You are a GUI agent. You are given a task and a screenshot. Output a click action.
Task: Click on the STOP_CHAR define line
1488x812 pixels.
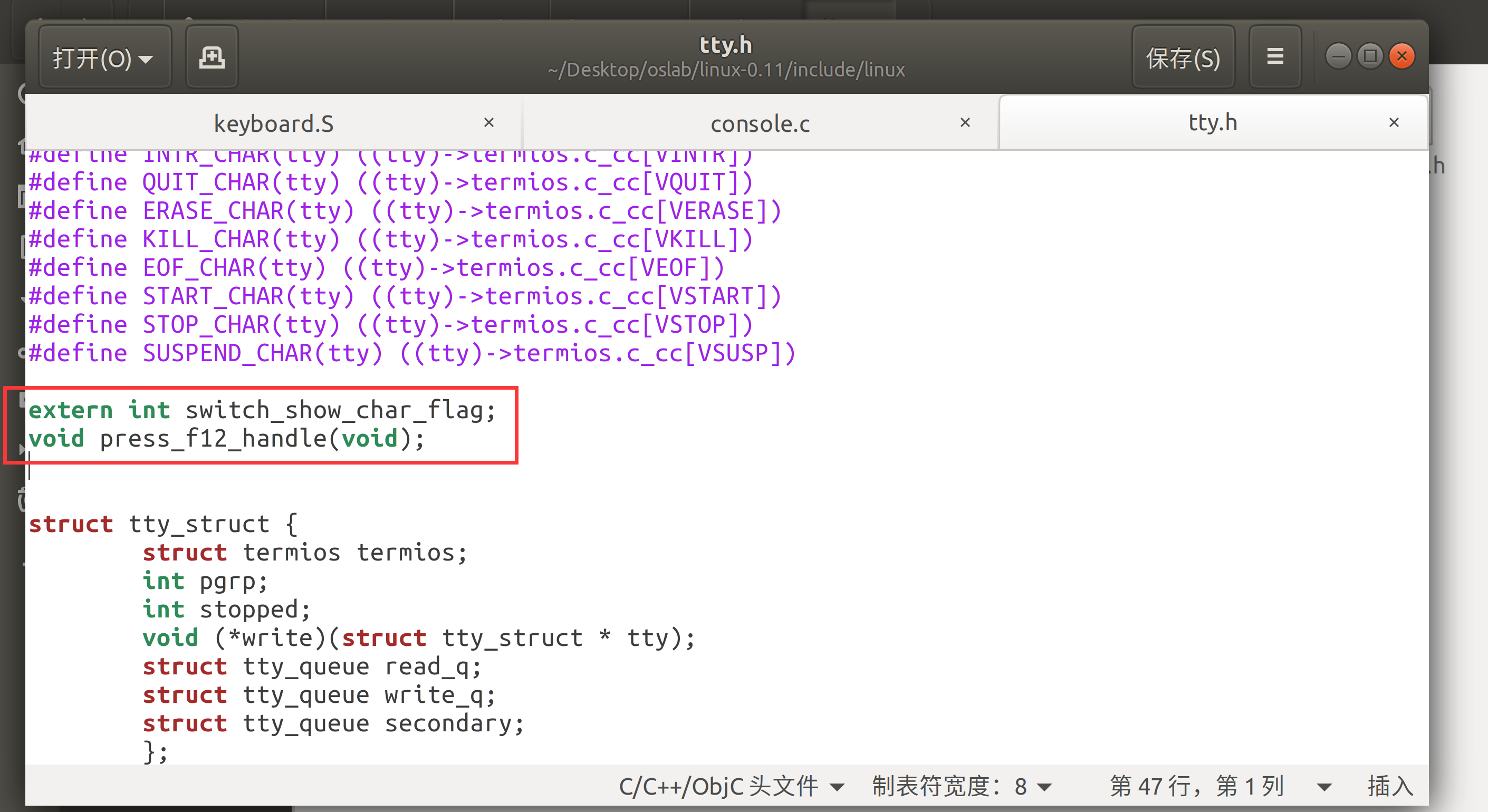pos(391,325)
